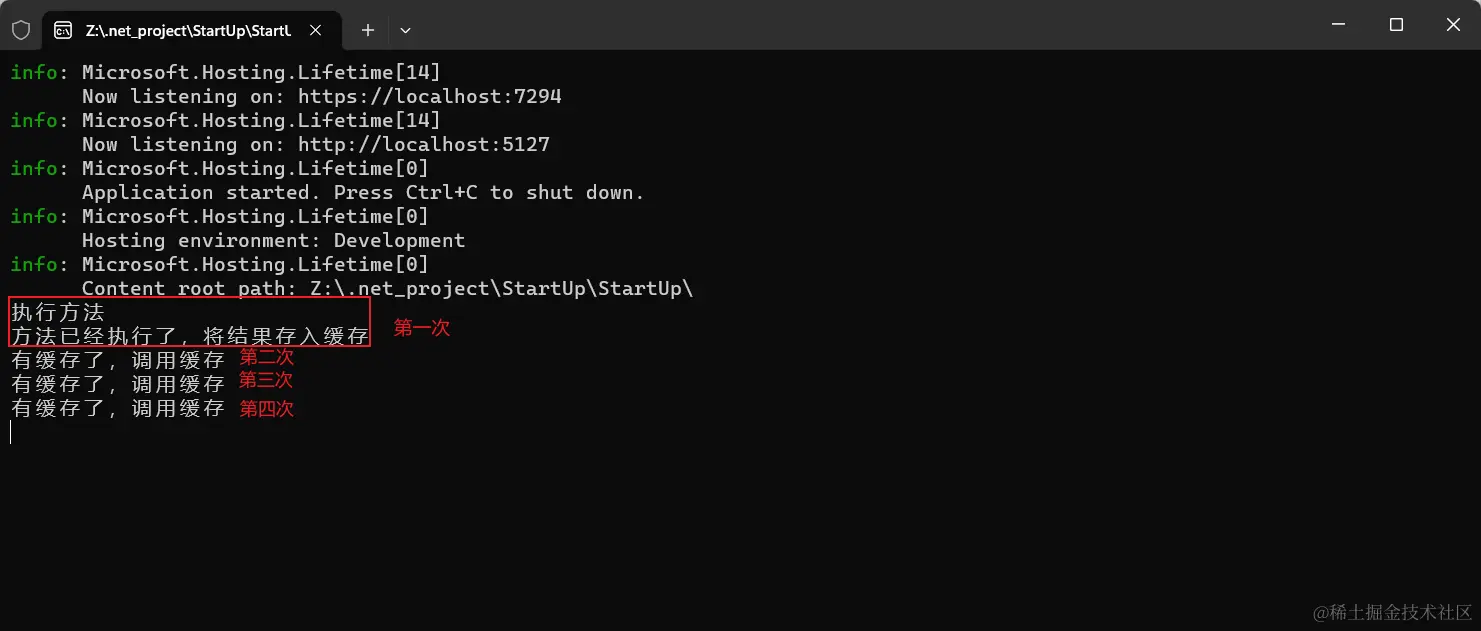Image resolution: width=1481 pixels, height=631 pixels.
Task: Click the red 第一次 annotation label
Action: tap(421, 328)
